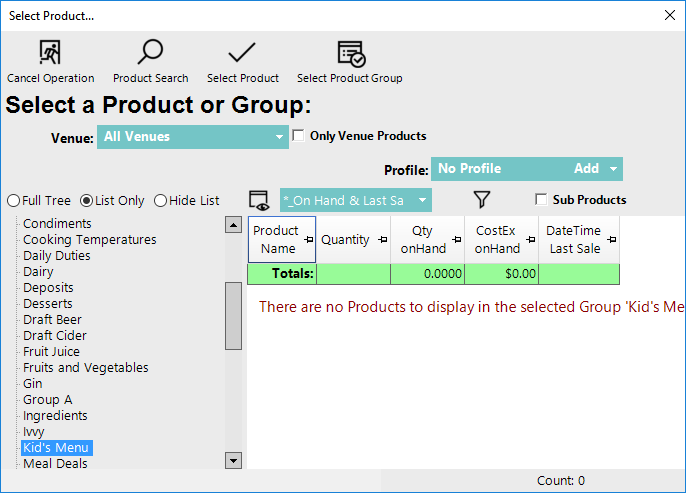This screenshot has width=686, height=493.
Task: Click pin icon on DateTime Last Sale column
Action: point(611,240)
